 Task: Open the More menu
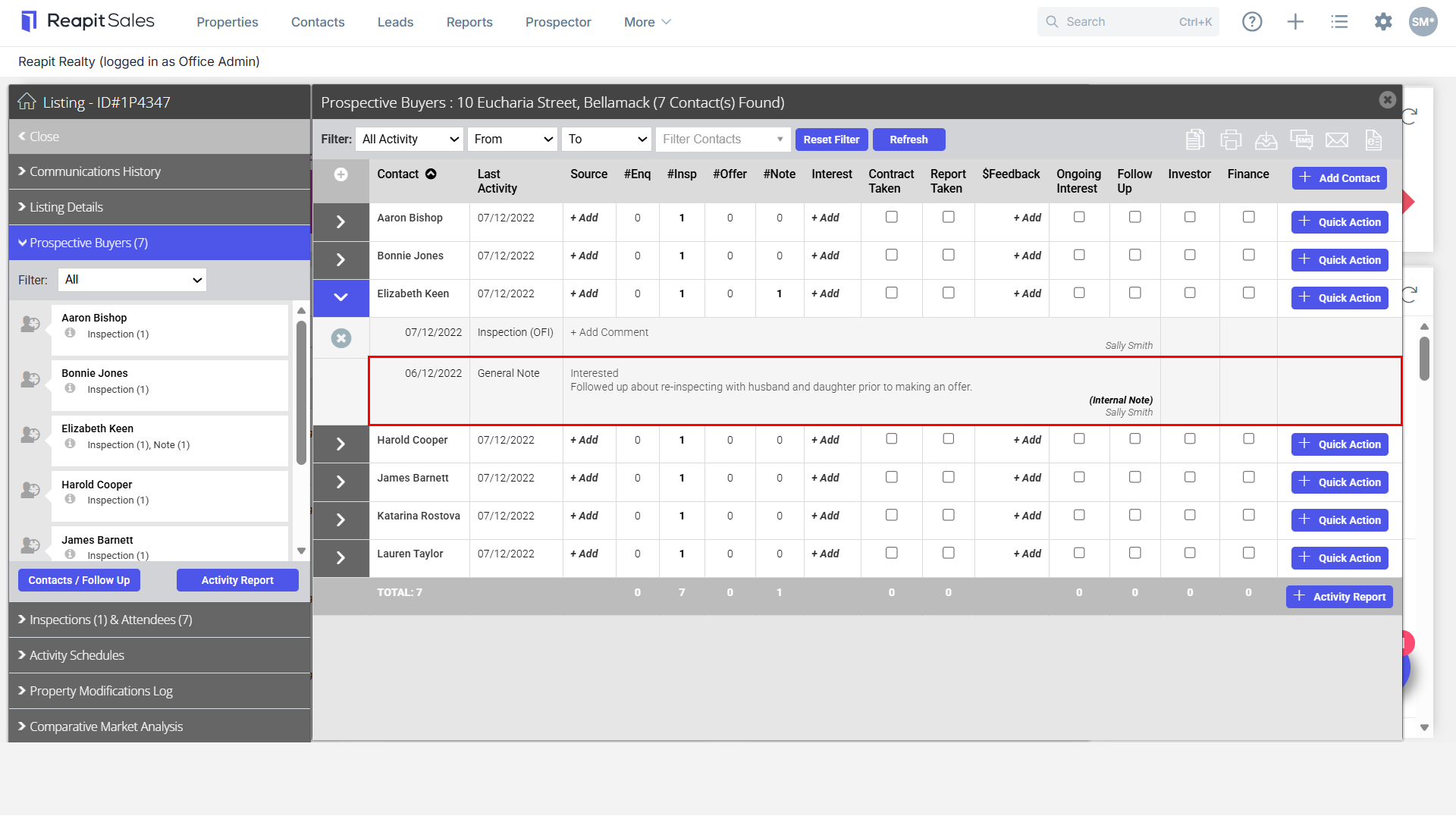click(x=648, y=22)
